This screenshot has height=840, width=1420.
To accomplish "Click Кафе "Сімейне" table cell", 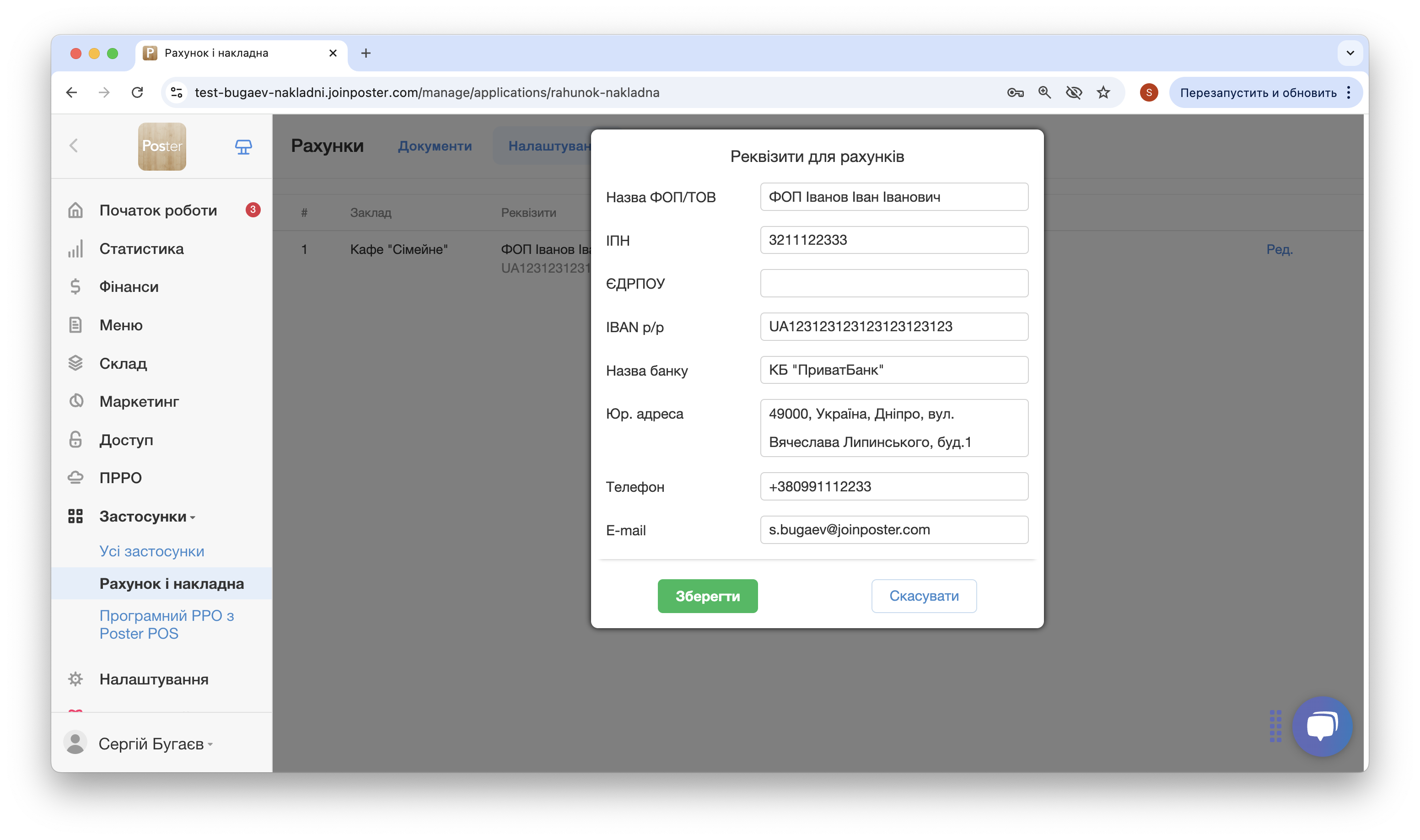I will [399, 249].
